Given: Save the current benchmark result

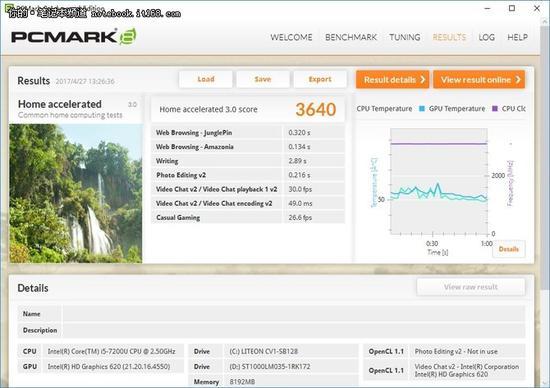Looking at the screenshot, I should (x=263, y=79).
